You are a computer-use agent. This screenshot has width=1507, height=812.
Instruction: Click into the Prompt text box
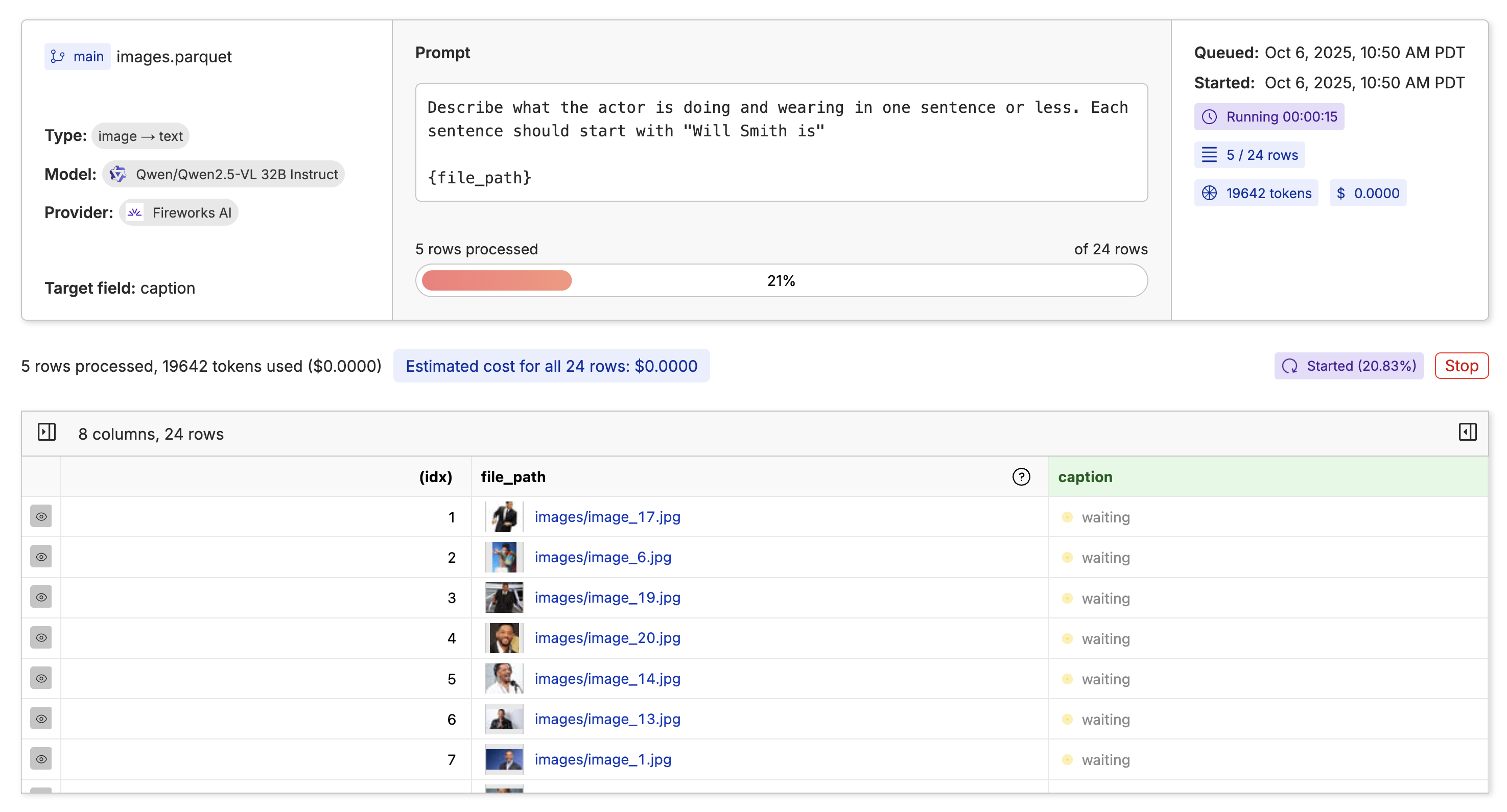tap(781, 142)
